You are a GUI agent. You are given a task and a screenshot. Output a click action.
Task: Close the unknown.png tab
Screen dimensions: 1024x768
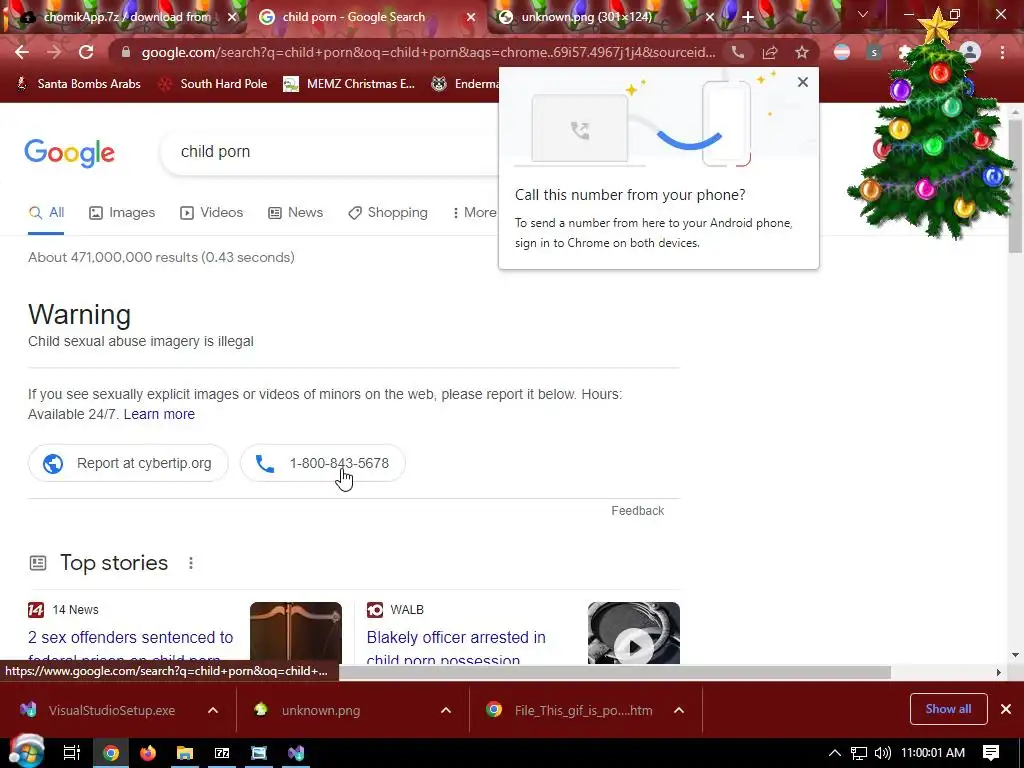coord(710,17)
